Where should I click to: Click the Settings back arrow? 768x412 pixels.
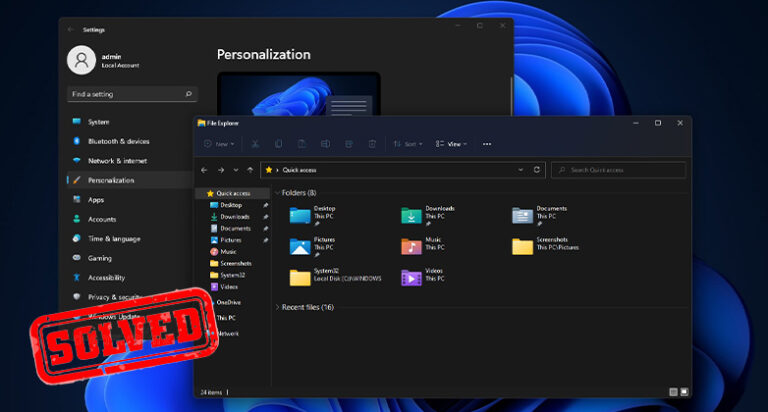[x=71, y=29]
